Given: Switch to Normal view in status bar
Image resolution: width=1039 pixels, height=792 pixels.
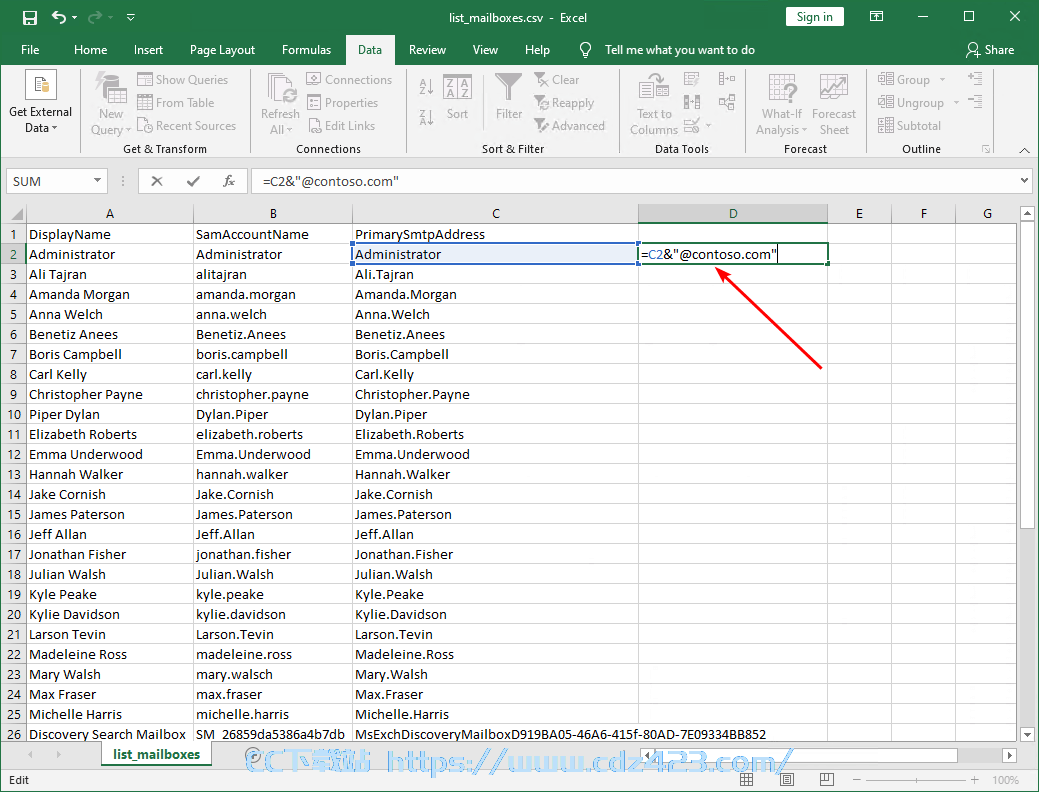Looking at the screenshot, I should [x=746, y=779].
